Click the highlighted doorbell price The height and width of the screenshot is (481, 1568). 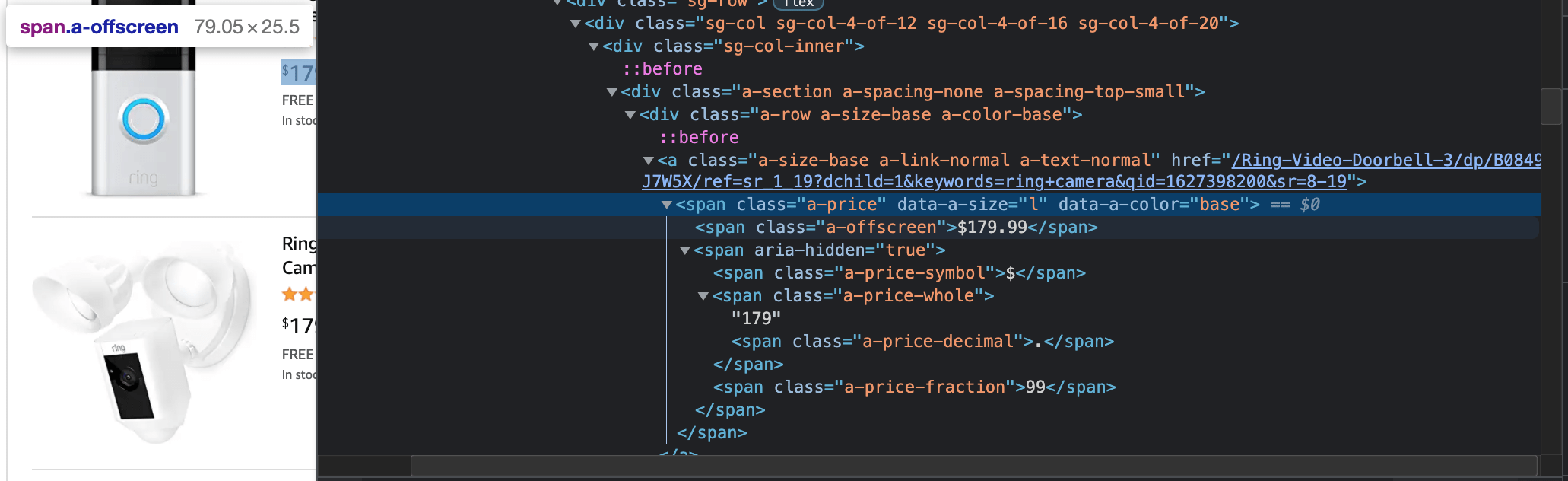click(x=298, y=72)
